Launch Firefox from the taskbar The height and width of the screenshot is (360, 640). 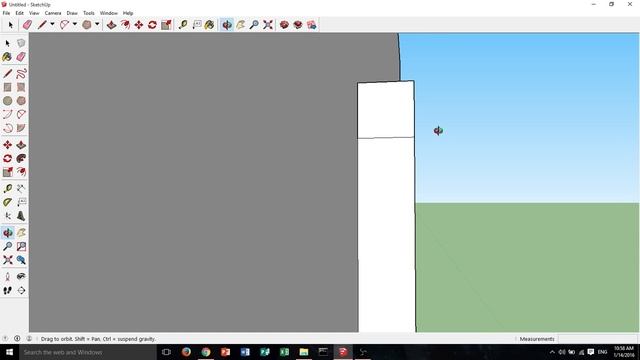pyautogui.click(x=186, y=352)
